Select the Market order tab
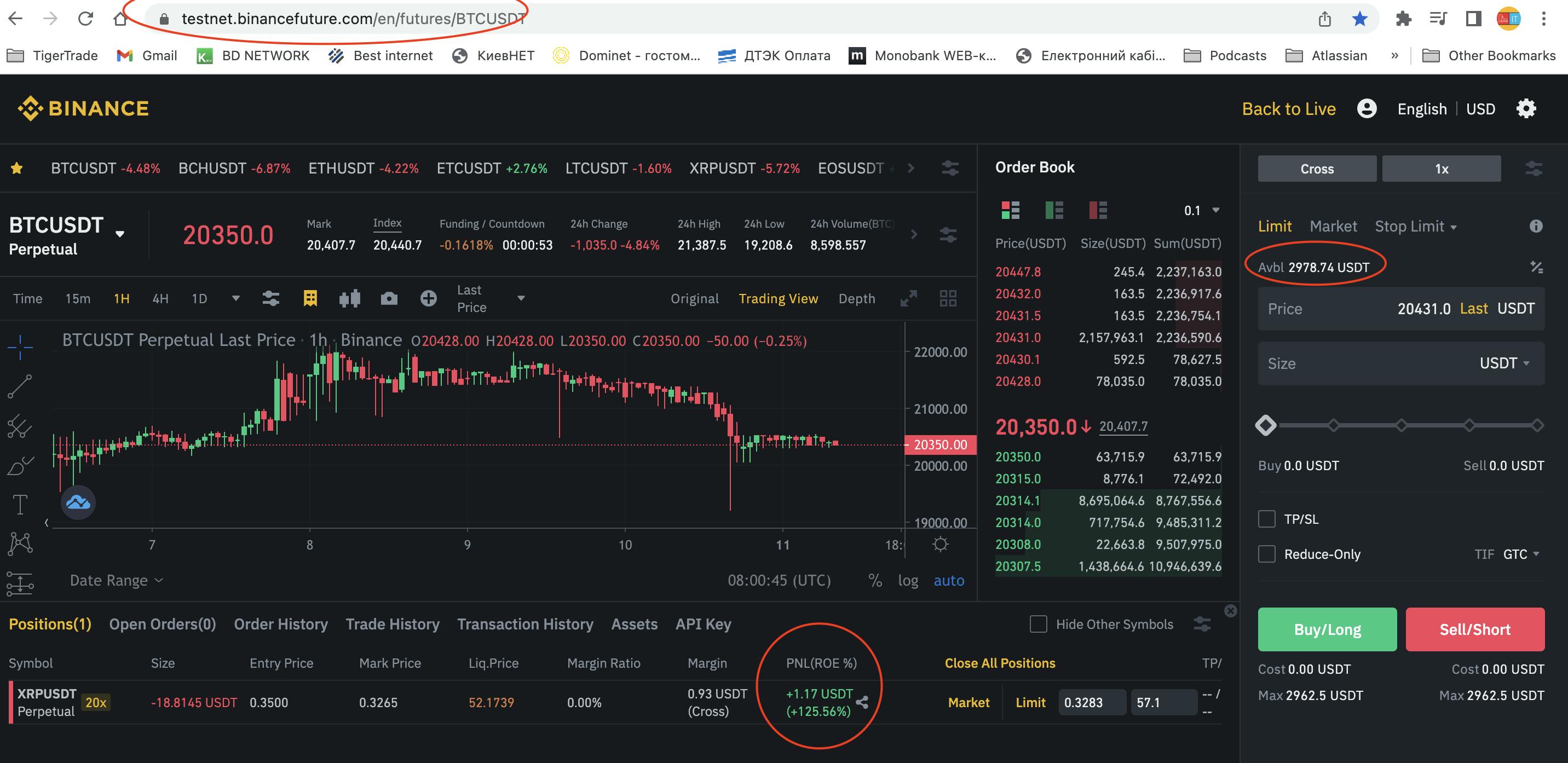Image resolution: width=1568 pixels, height=763 pixels. coord(1333,227)
